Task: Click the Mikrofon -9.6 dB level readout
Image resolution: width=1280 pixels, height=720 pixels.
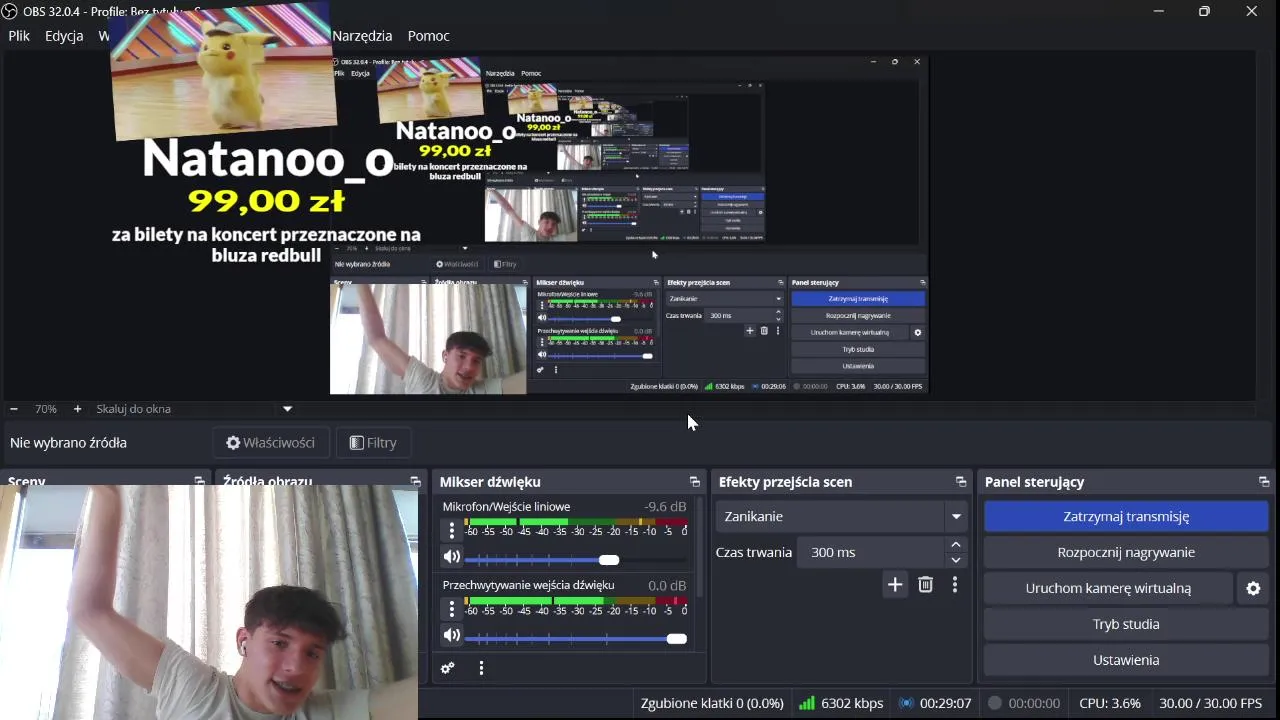Action: (x=665, y=507)
